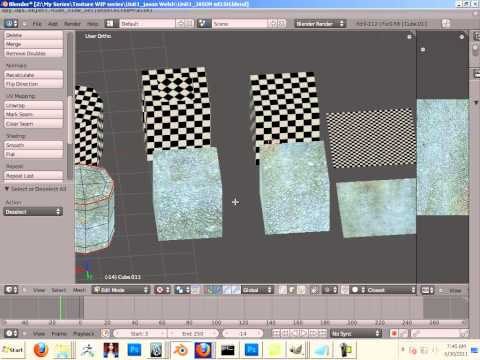
Task: Click the 3D manipulator toggle icon
Action: (209, 290)
